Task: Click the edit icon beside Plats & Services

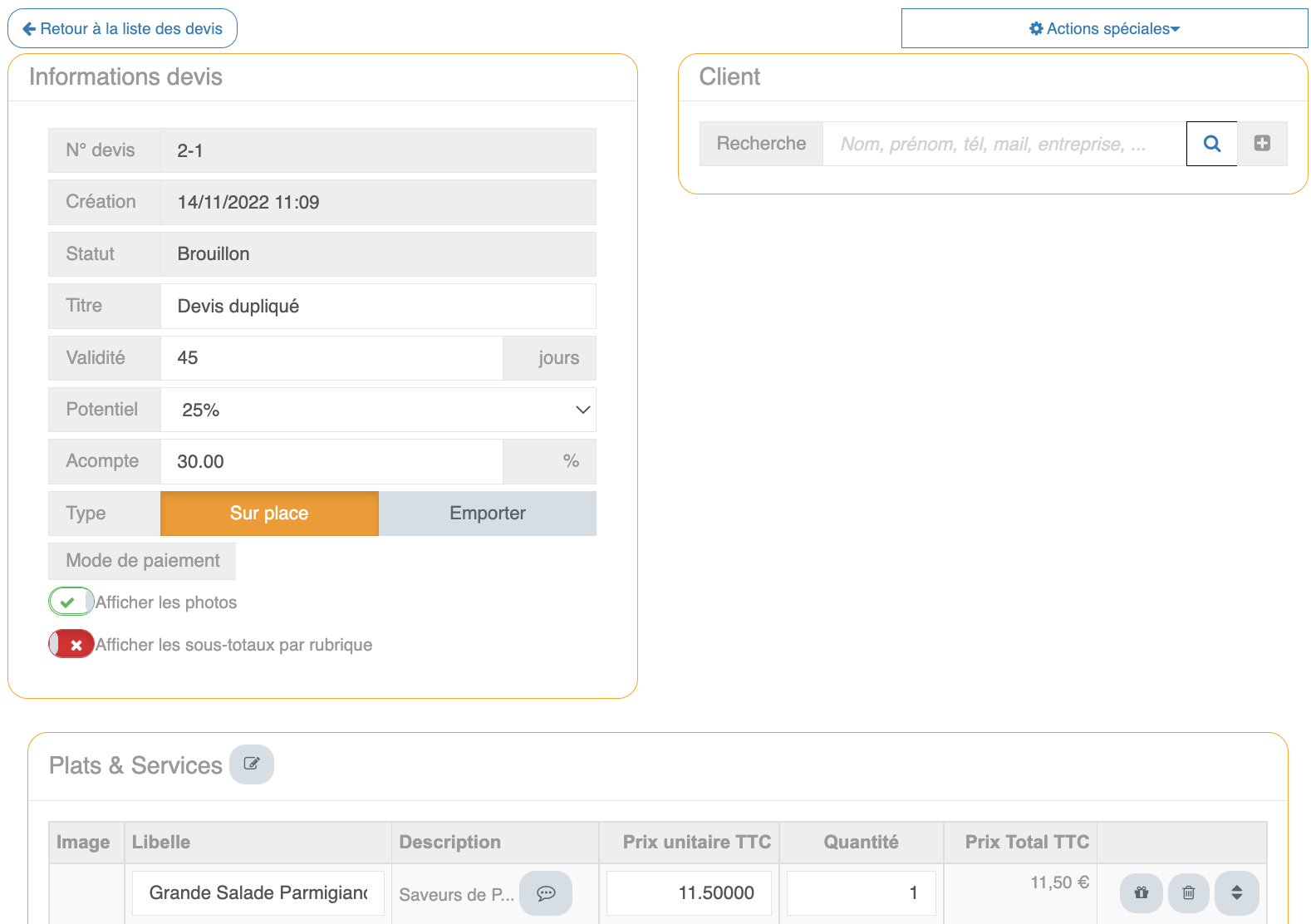Action: (x=252, y=764)
